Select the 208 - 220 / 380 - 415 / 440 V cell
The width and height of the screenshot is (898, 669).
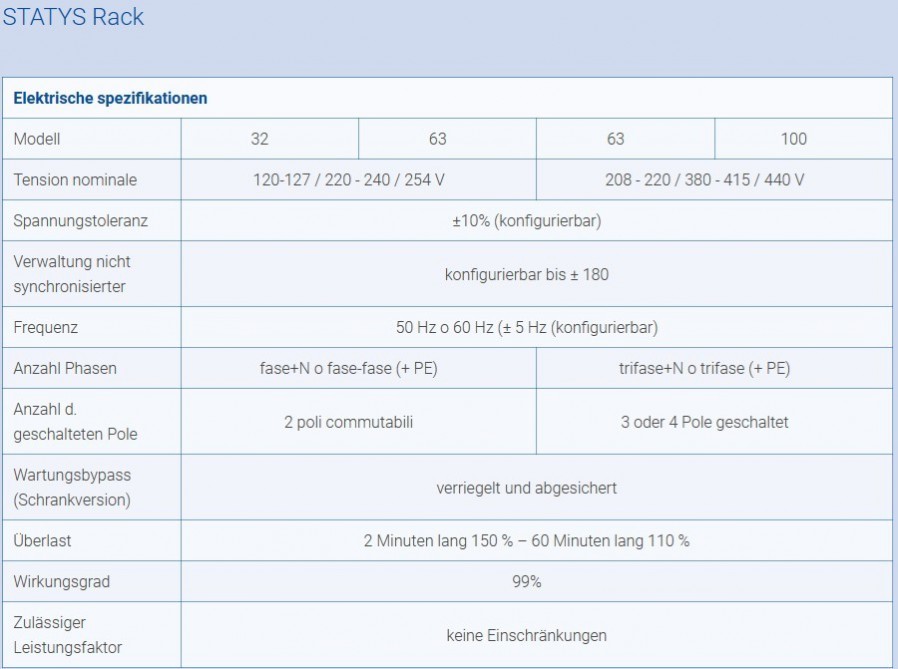[x=704, y=180]
